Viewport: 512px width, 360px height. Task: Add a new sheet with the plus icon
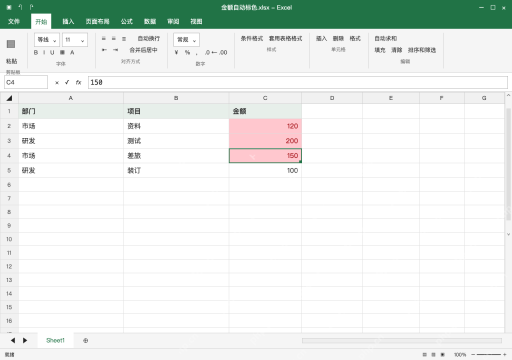point(86,340)
